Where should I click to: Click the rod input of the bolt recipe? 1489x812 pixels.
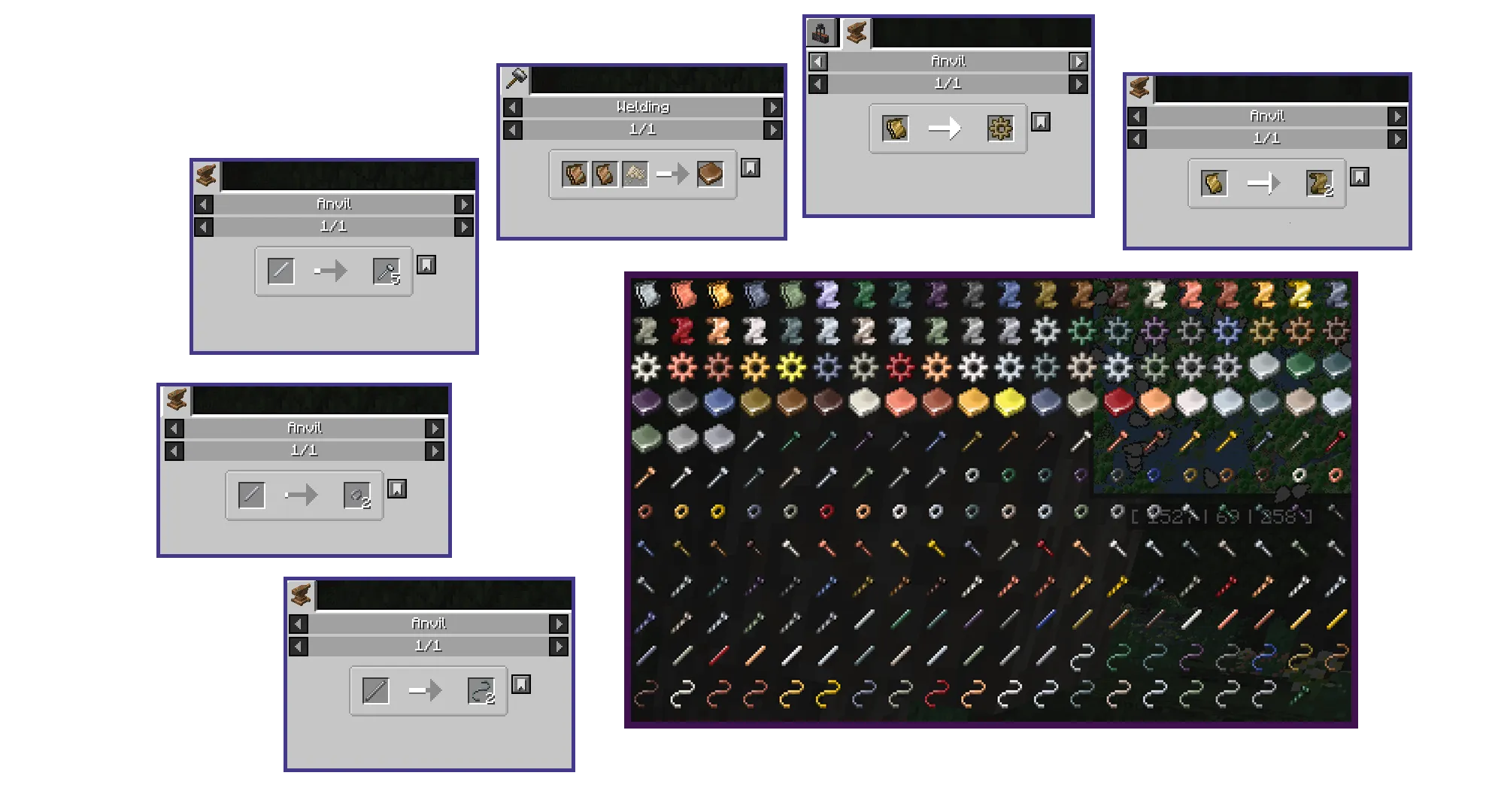click(x=281, y=271)
